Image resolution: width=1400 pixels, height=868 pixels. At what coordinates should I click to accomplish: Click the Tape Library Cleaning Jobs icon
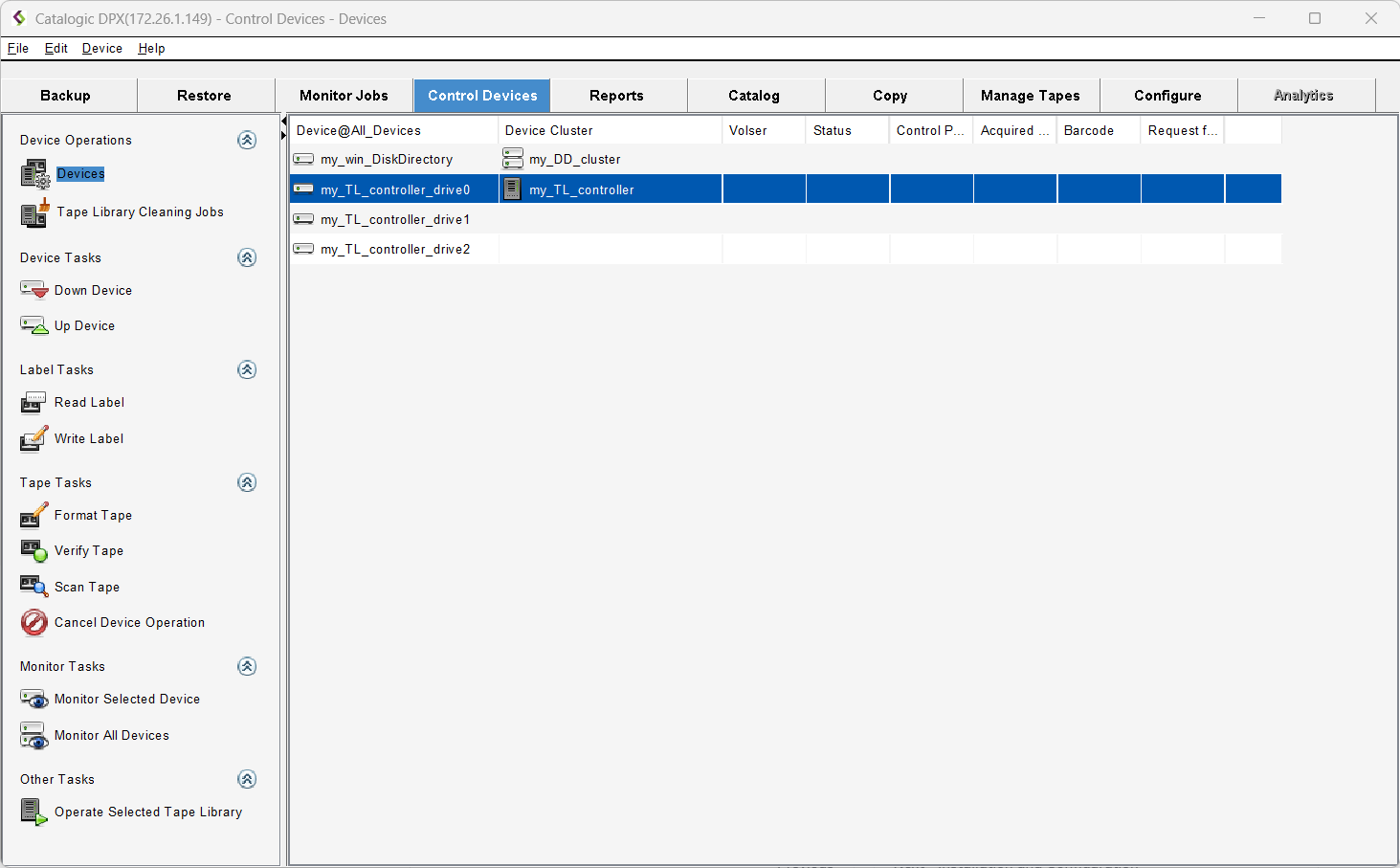tap(34, 213)
